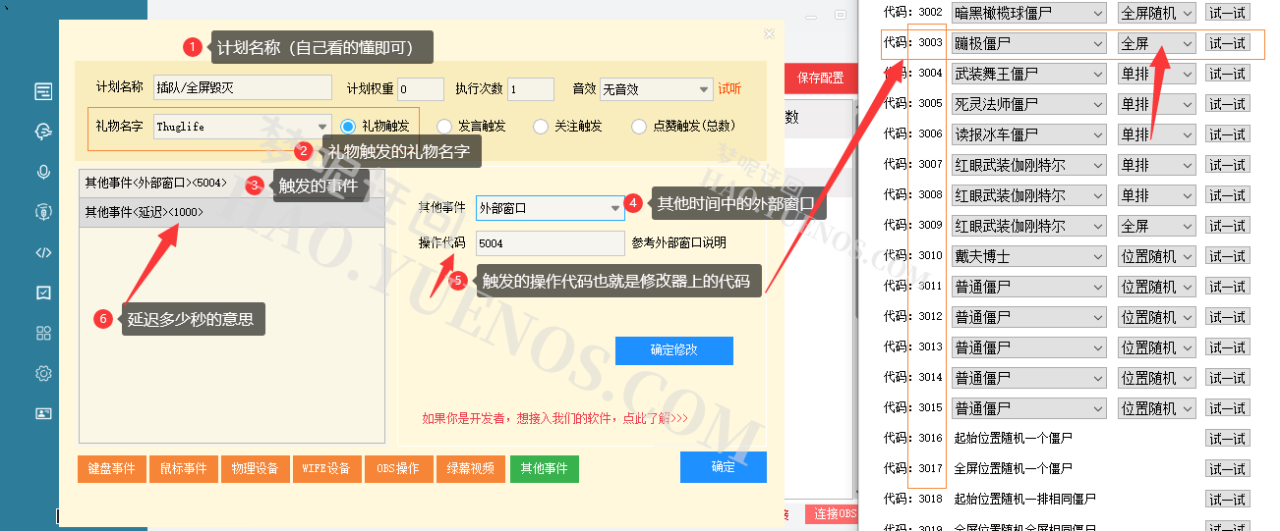The width and height of the screenshot is (1280, 531).
Task: Click the text 全屏位置随机一个僵尸
Action: click(1014, 469)
